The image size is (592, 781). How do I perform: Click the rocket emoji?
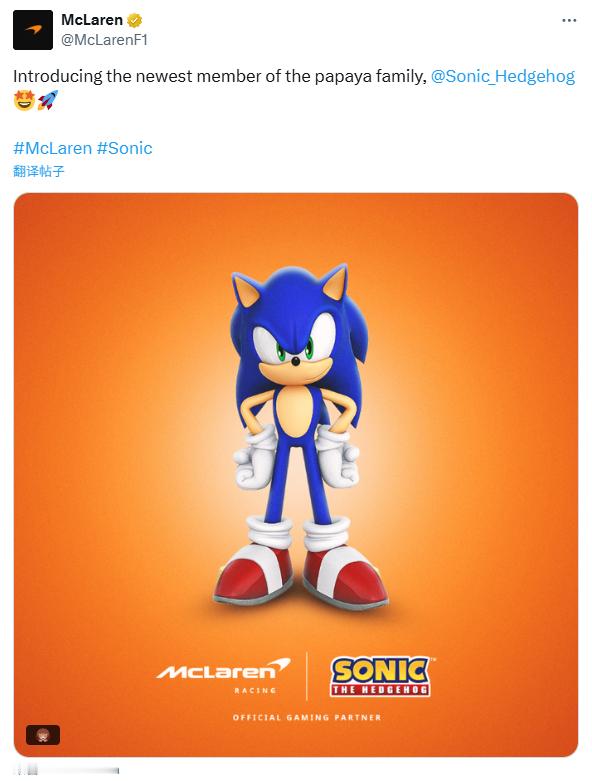[x=48, y=100]
